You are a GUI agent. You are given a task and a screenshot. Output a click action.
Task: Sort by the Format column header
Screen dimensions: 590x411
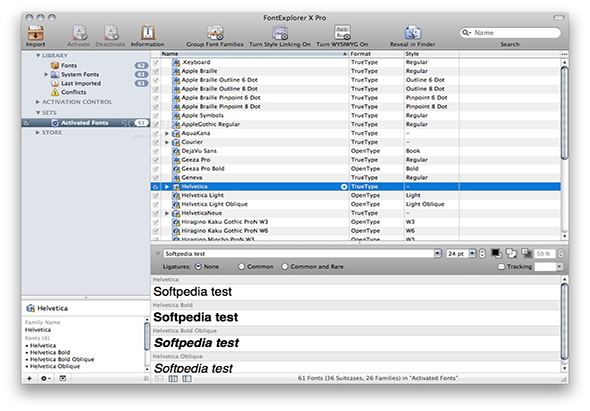pos(376,54)
